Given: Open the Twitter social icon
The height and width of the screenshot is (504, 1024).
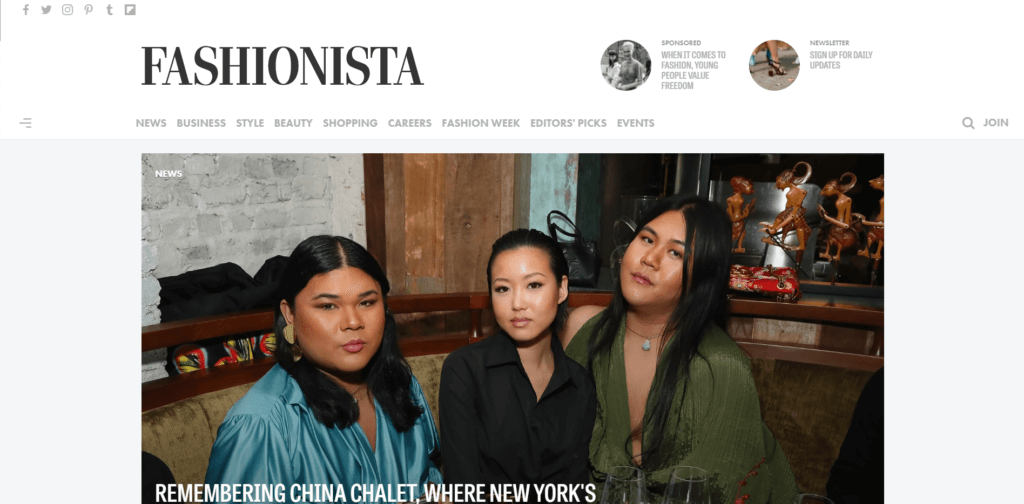Looking at the screenshot, I should (x=46, y=10).
